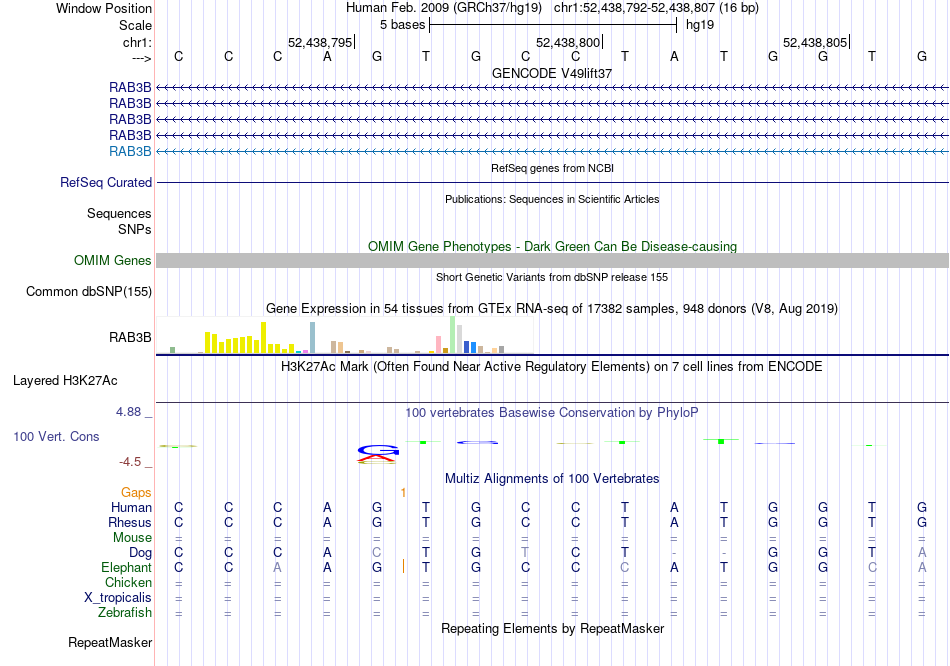Click the Layered H3K27Ac track label
The width and height of the screenshot is (950, 666).
[x=65, y=381]
